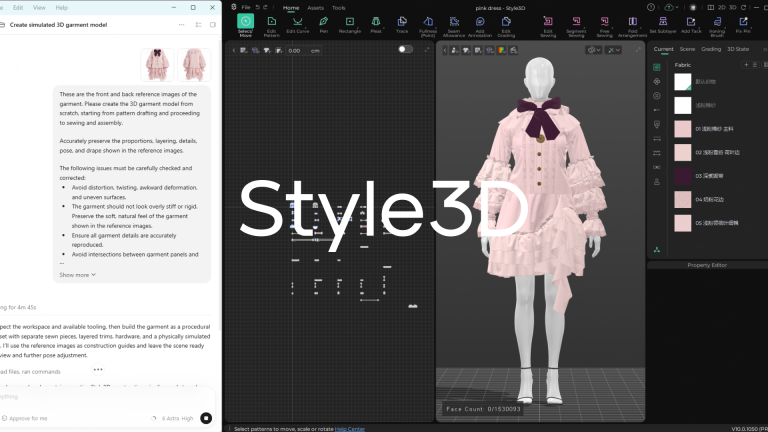Click the Approve for me option
768x432 pixels.
click(24, 418)
